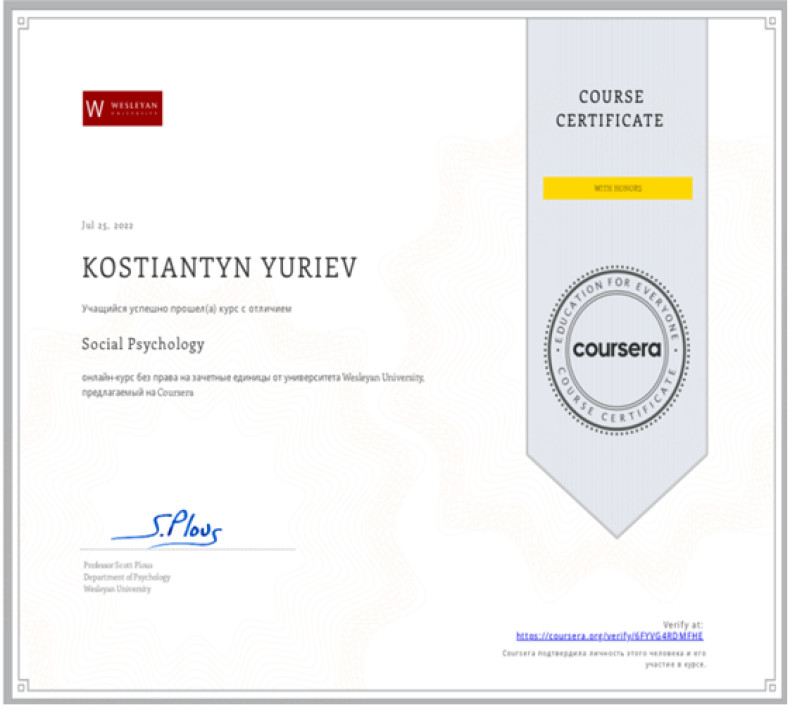Click the yellow WITH HONORS badge
The image size is (790, 710).
click(x=617, y=188)
